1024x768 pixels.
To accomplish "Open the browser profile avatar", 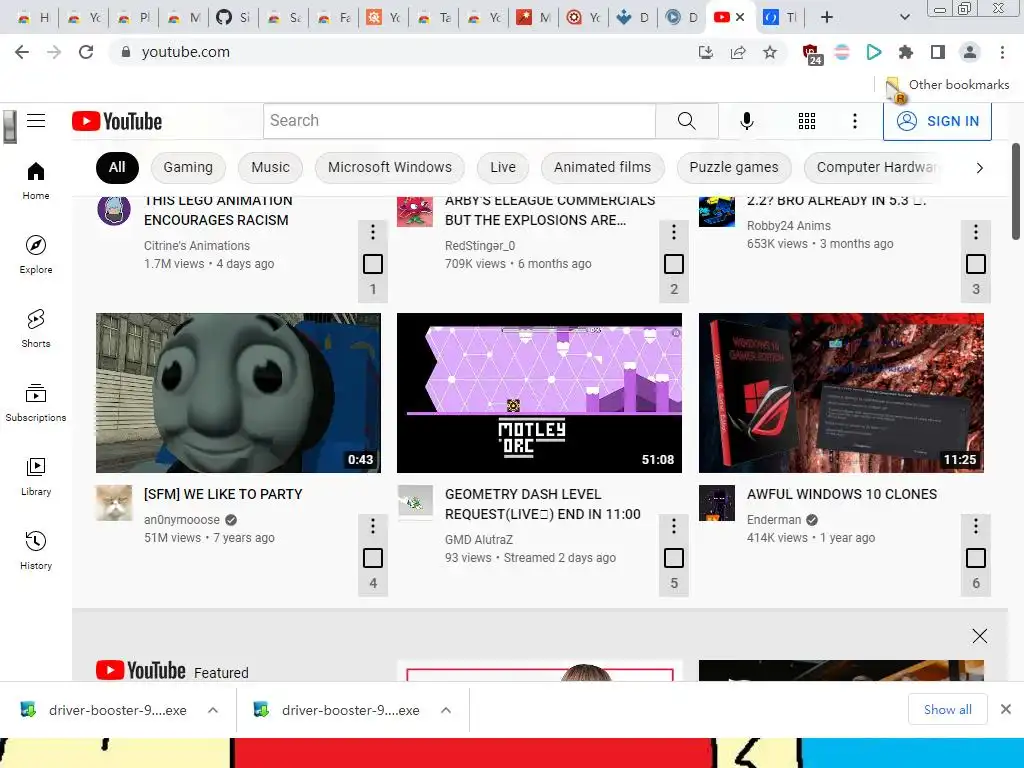I will [x=970, y=52].
